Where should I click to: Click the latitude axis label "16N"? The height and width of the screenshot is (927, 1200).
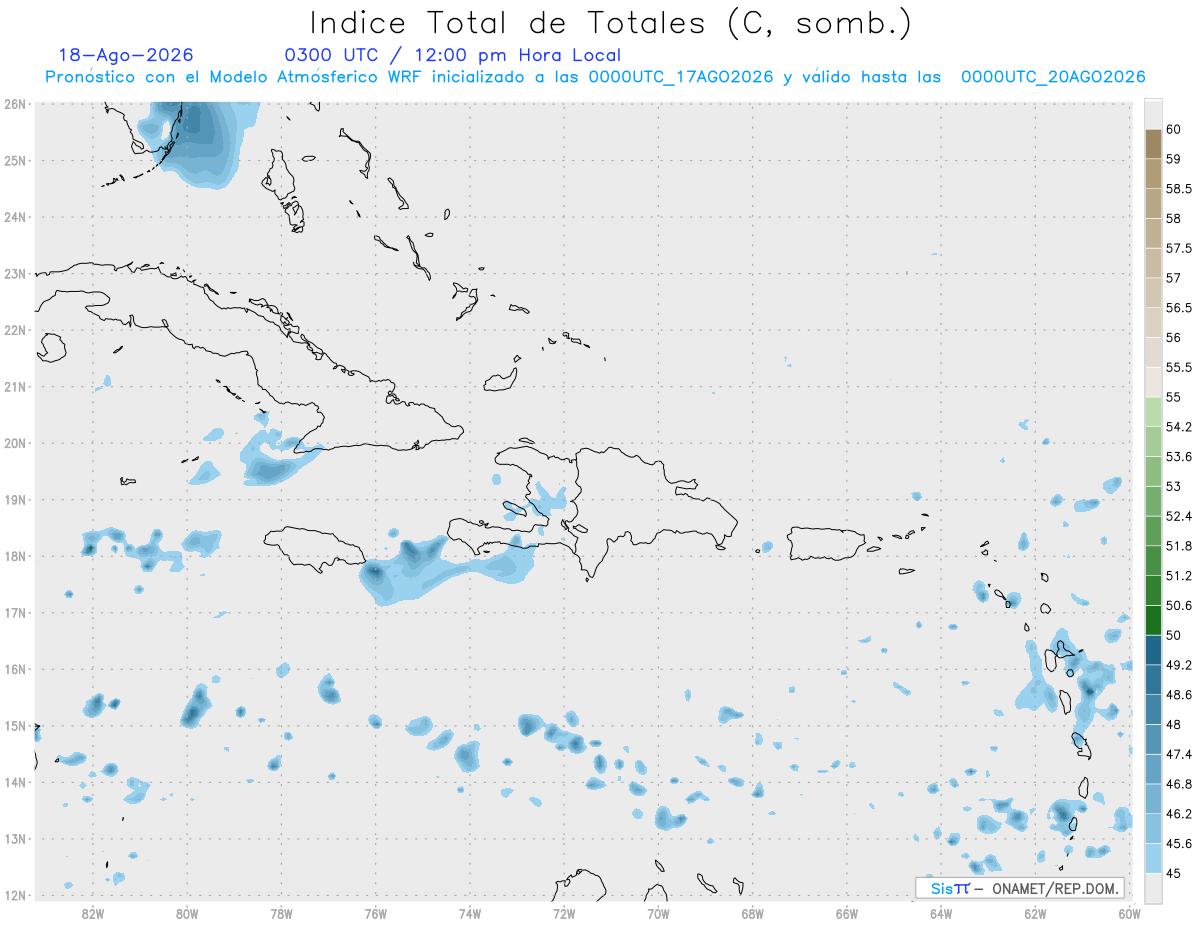click(x=15, y=669)
